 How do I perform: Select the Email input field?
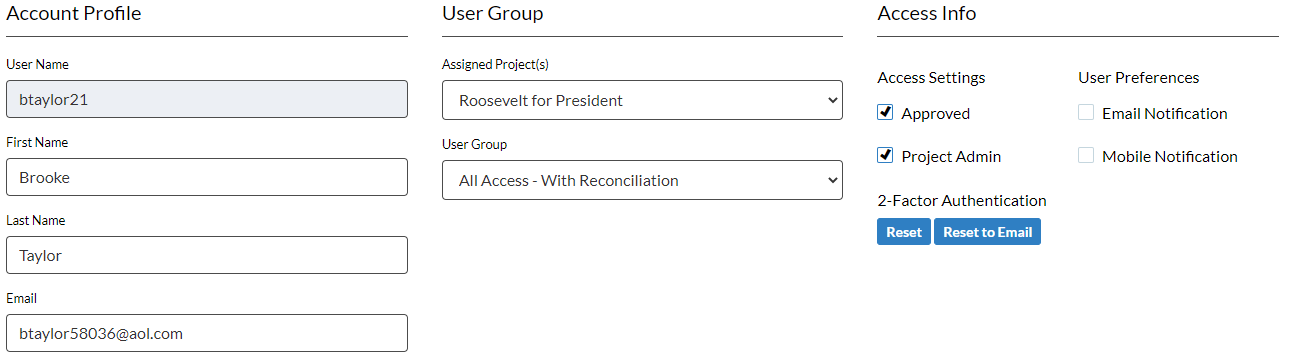pos(207,333)
